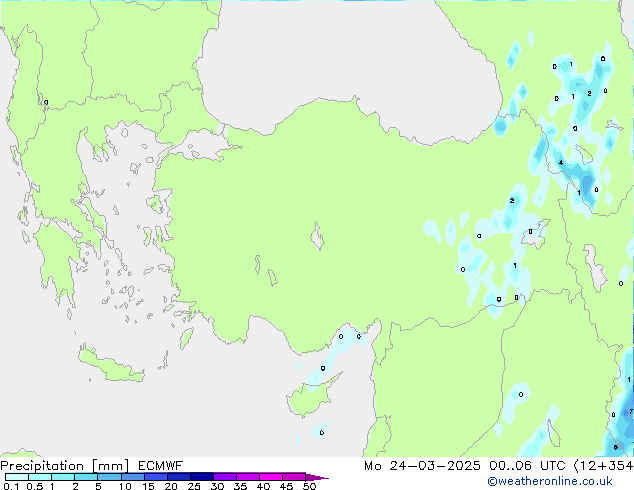Screen dimensions: 634x490
Task: Select the 25 to 30 mm dark navy swatch
Action: click(x=201, y=477)
